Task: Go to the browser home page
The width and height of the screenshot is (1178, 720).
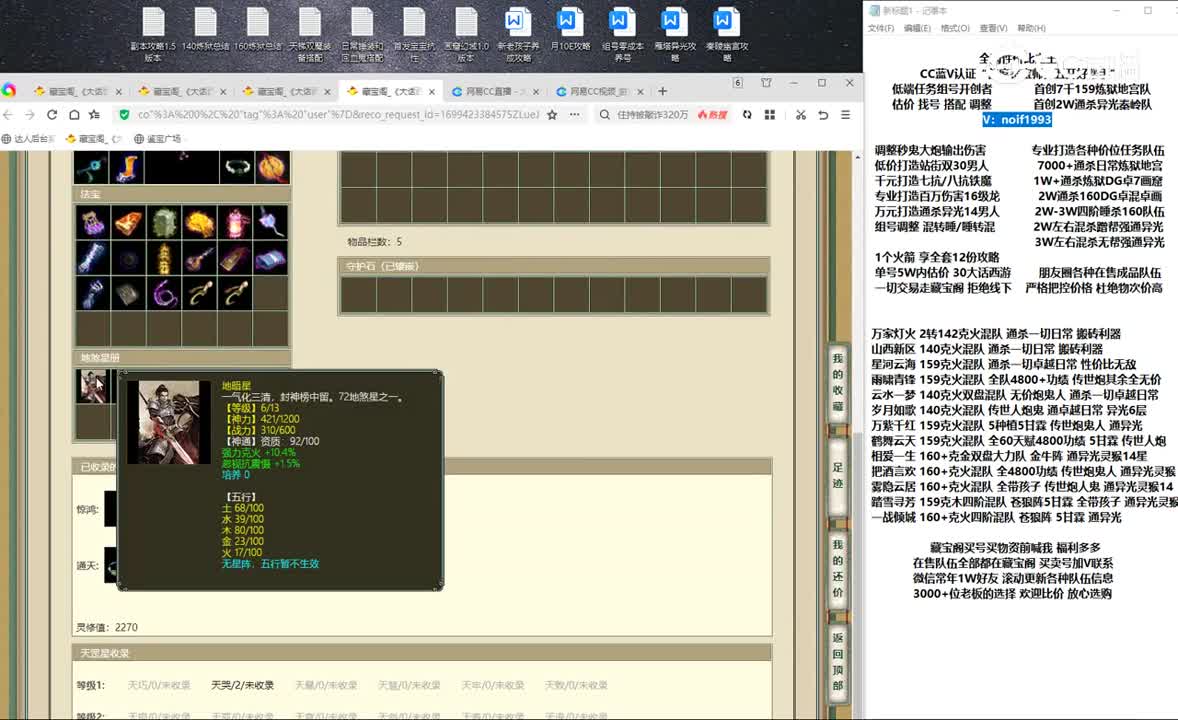Action: click(x=74, y=114)
